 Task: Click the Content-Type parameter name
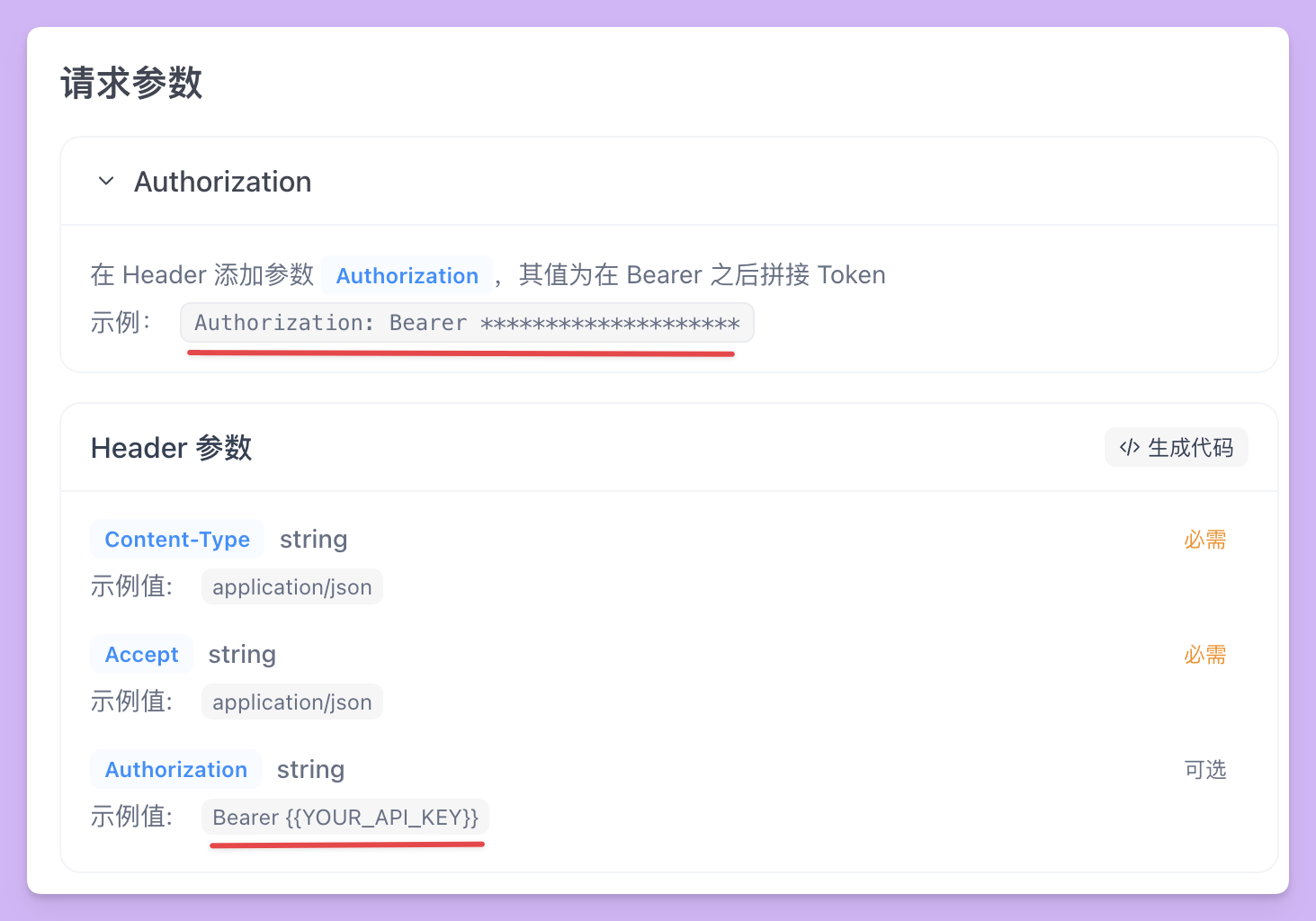click(177, 539)
